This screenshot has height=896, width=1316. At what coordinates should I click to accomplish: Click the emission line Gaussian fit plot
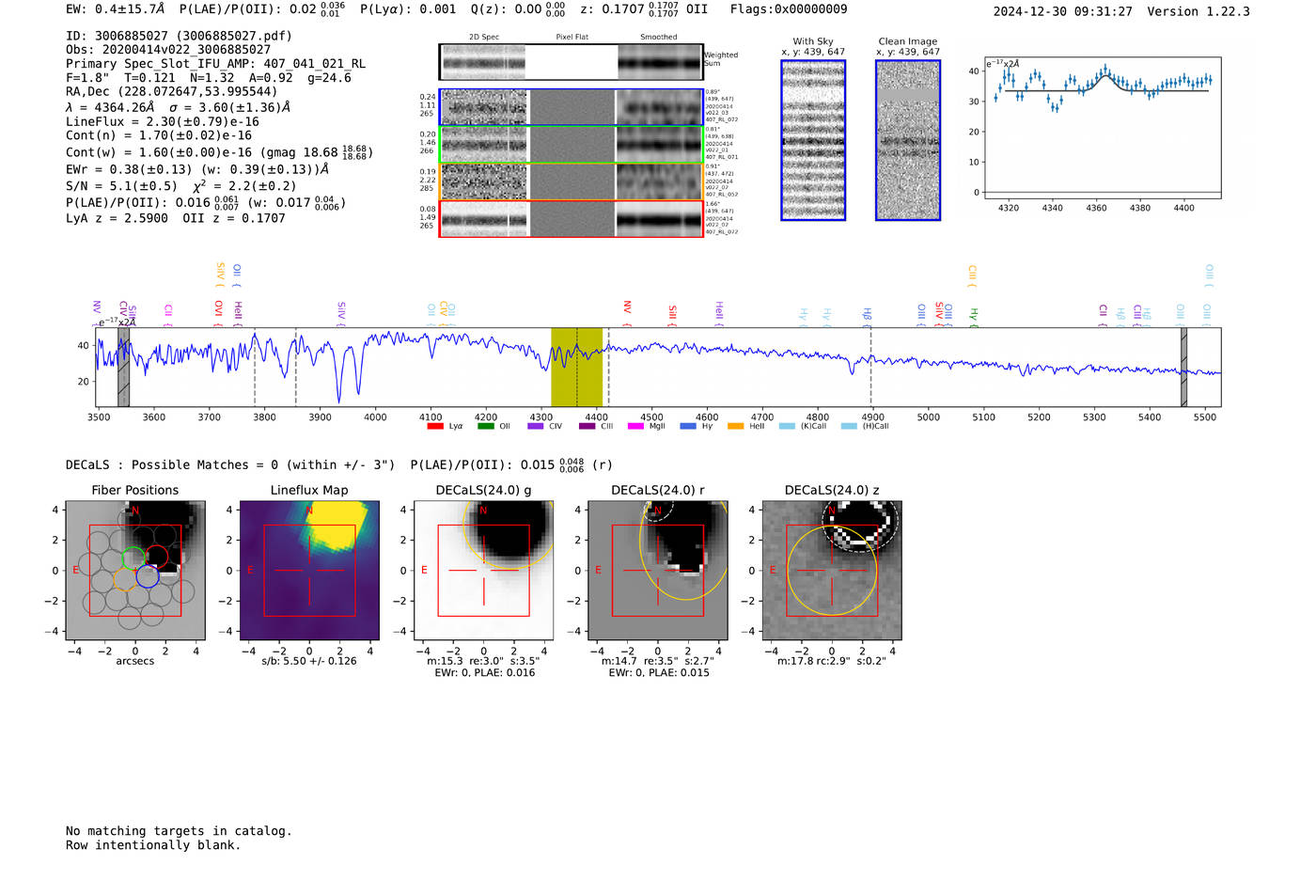click(1102, 128)
